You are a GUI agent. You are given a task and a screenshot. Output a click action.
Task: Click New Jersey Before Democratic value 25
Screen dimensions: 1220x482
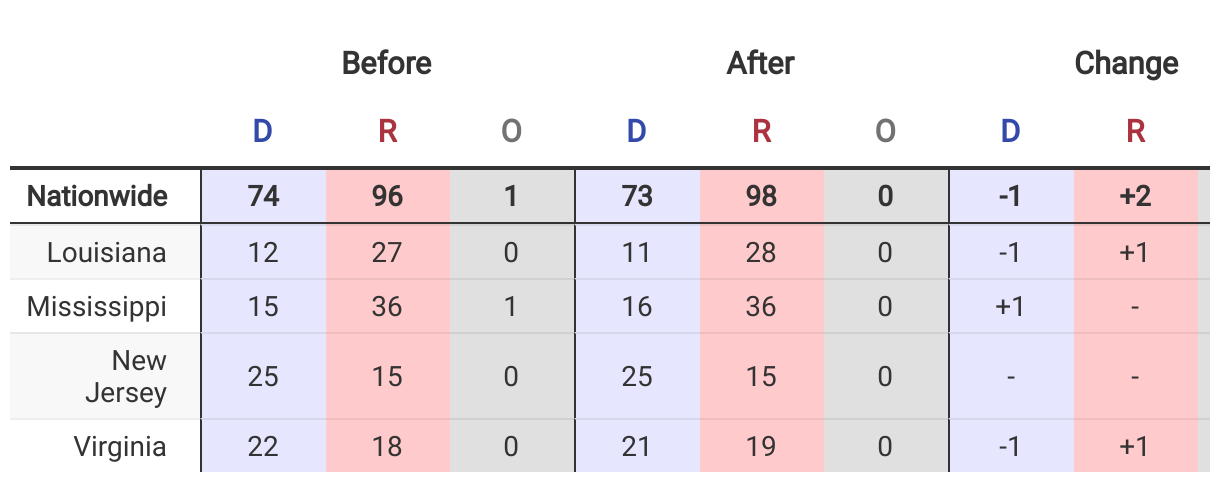263,376
